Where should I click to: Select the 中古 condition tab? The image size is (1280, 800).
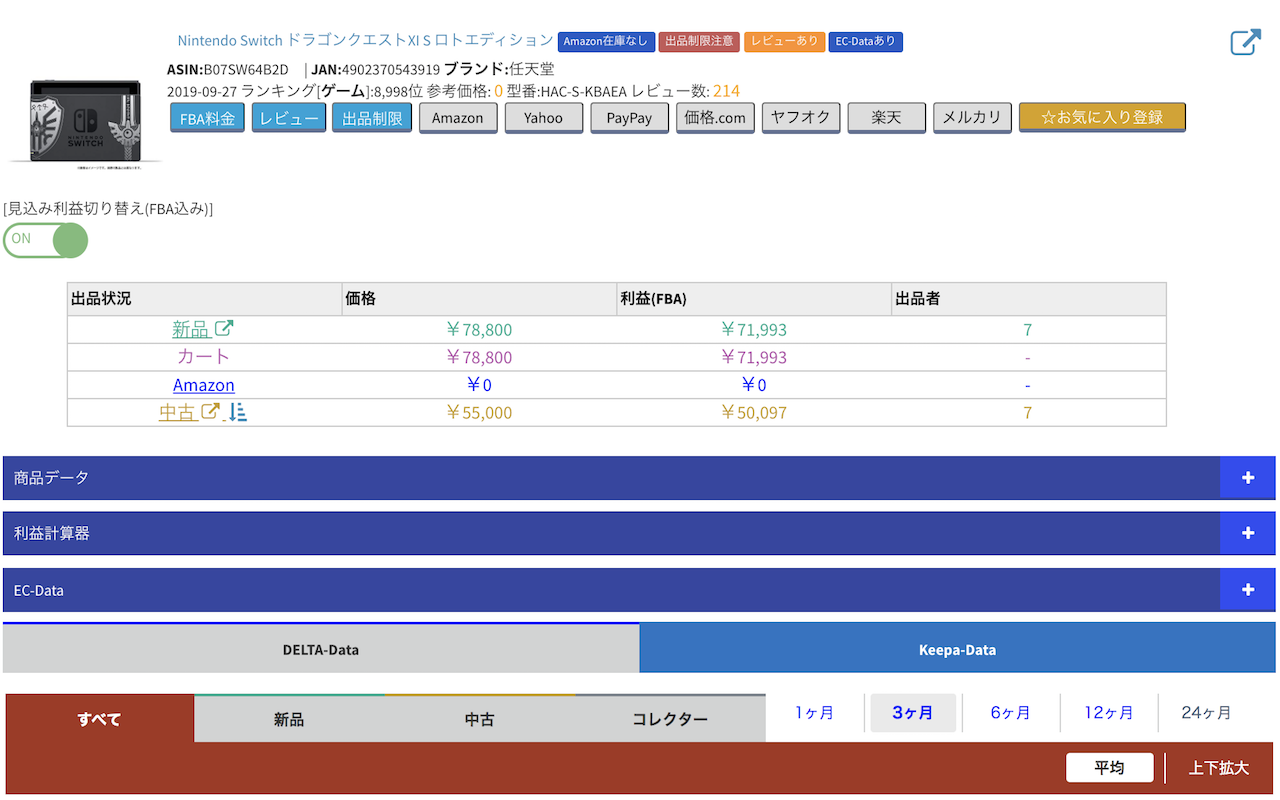480,719
